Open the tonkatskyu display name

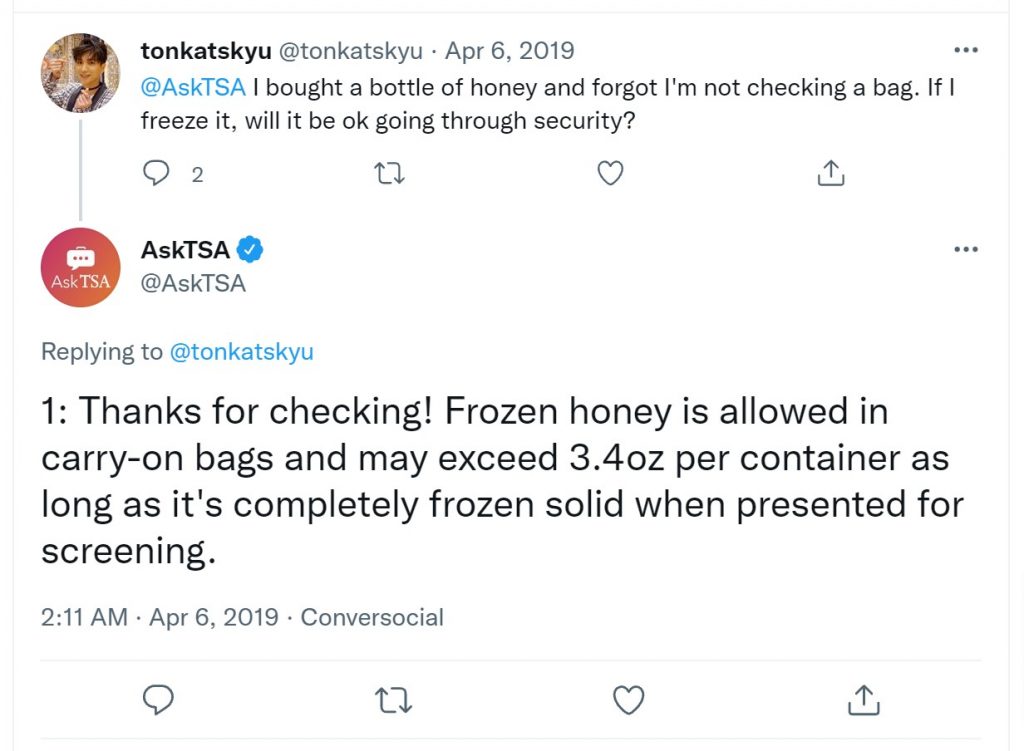click(x=206, y=50)
